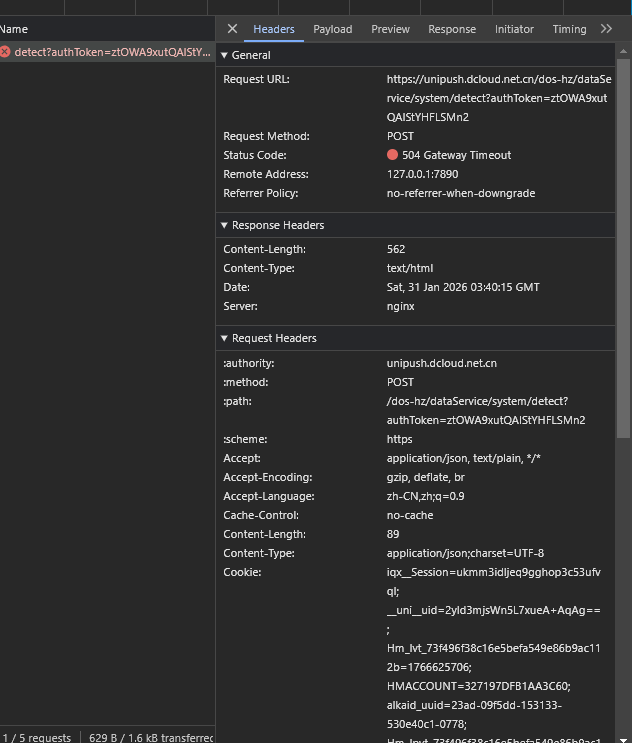Select the detect?authToken request row
The image size is (632, 743).
(112, 51)
